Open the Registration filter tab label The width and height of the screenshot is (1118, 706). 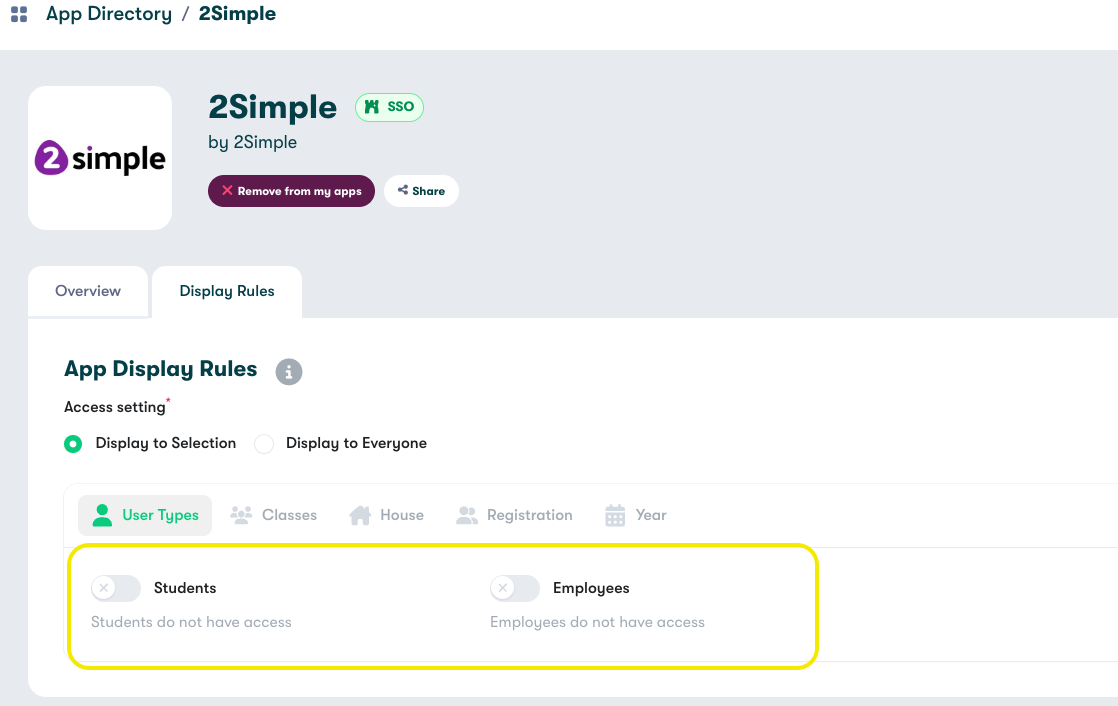click(x=529, y=515)
